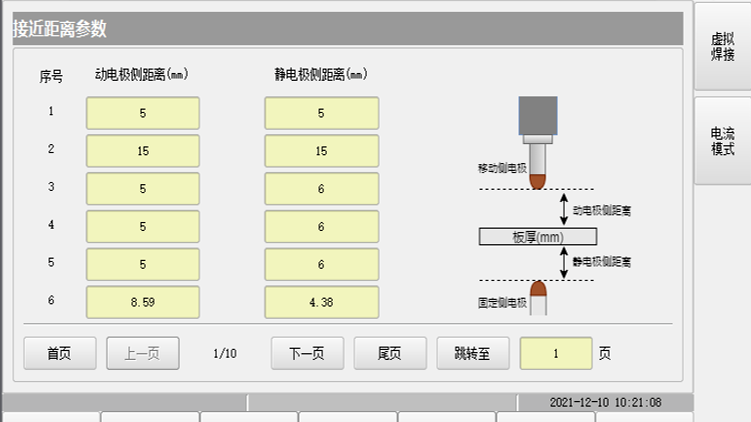The image size is (751, 422).
Task: Click the 跳转至 jump button
Action: click(472, 353)
